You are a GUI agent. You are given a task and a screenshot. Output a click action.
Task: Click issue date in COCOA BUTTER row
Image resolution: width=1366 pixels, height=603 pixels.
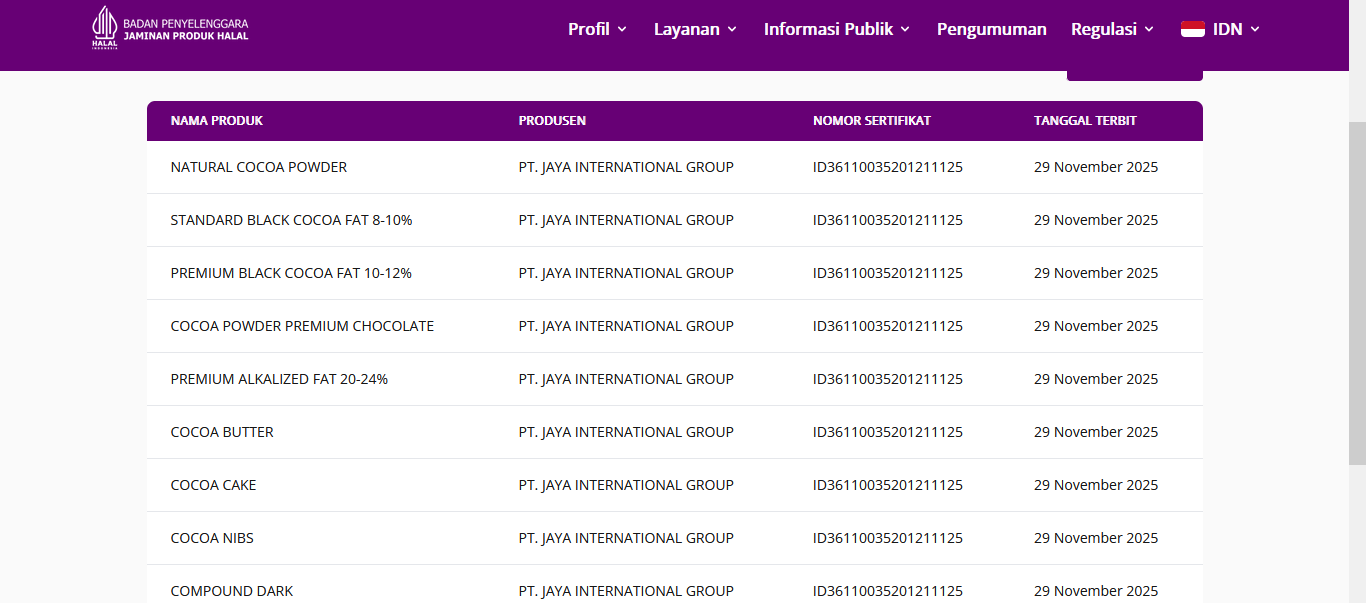pos(1096,432)
